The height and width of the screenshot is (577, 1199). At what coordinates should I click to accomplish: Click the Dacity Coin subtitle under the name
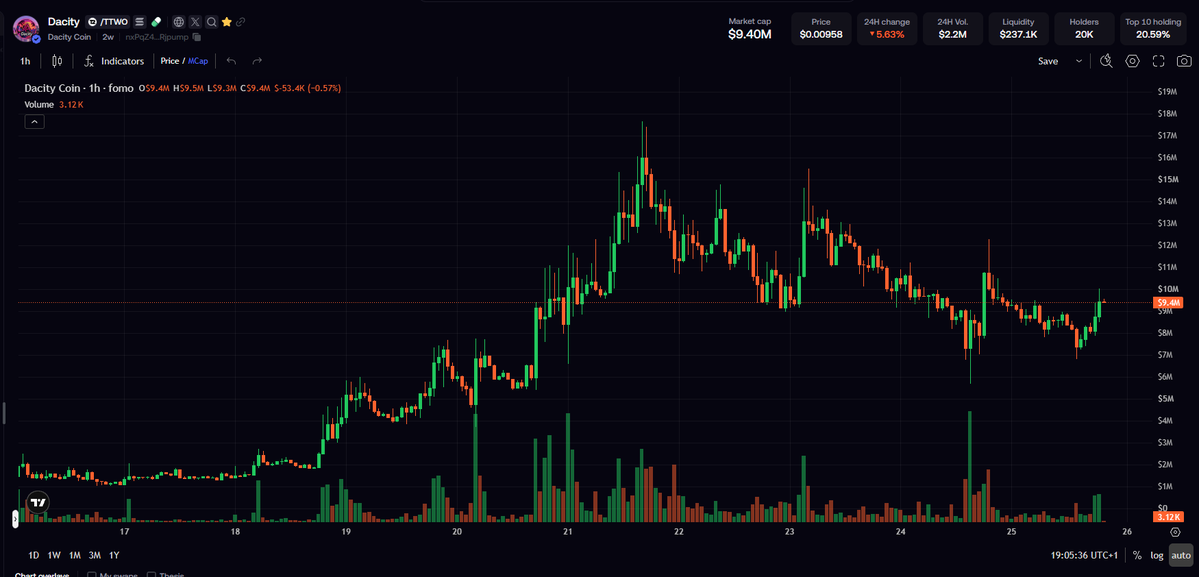tap(71, 37)
